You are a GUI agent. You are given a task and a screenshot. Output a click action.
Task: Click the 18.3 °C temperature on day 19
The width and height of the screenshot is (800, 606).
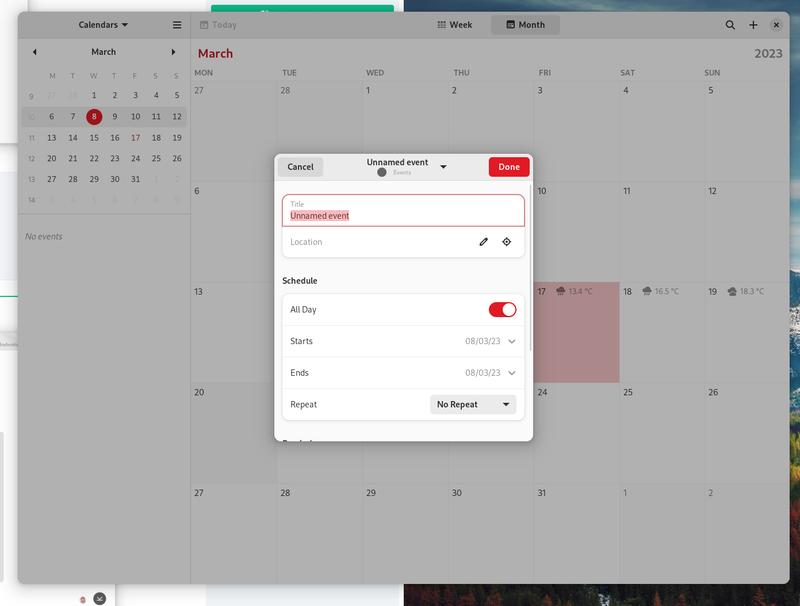pos(752,291)
